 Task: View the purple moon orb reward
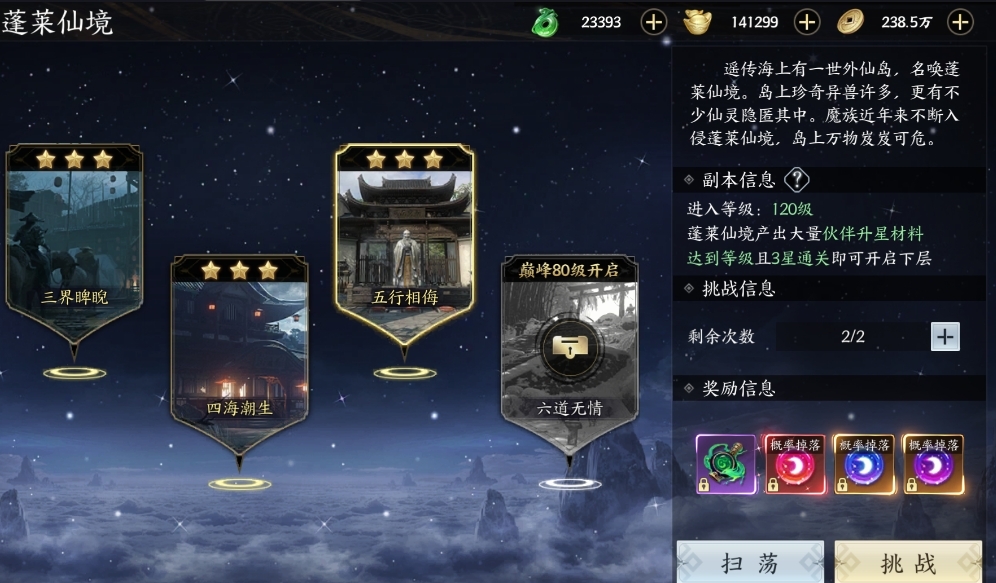(933, 465)
